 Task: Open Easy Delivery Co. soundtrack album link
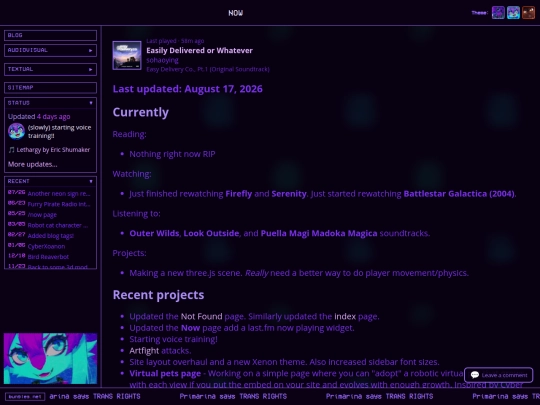pyautogui.click(x=208, y=69)
